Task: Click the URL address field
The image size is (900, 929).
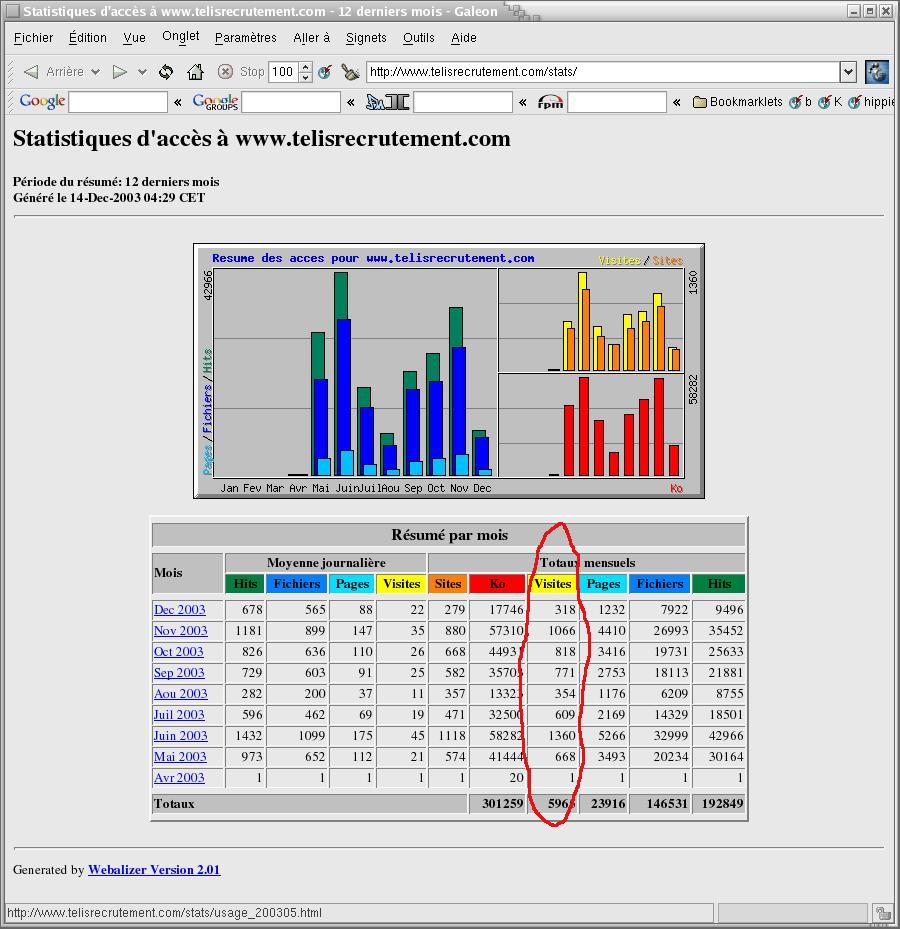Action: [602, 72]
